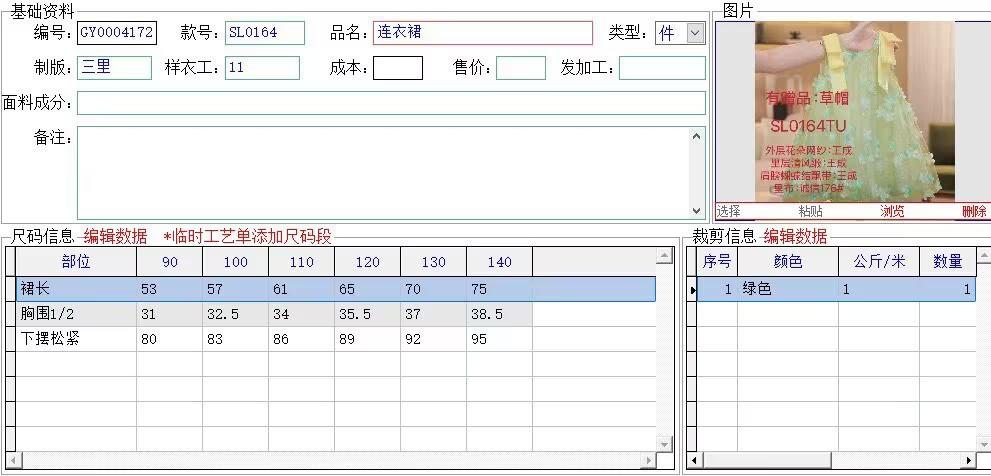Screen dimensions: 991x476
Task: Click the 数量 column header
Action: coord(947,262)
